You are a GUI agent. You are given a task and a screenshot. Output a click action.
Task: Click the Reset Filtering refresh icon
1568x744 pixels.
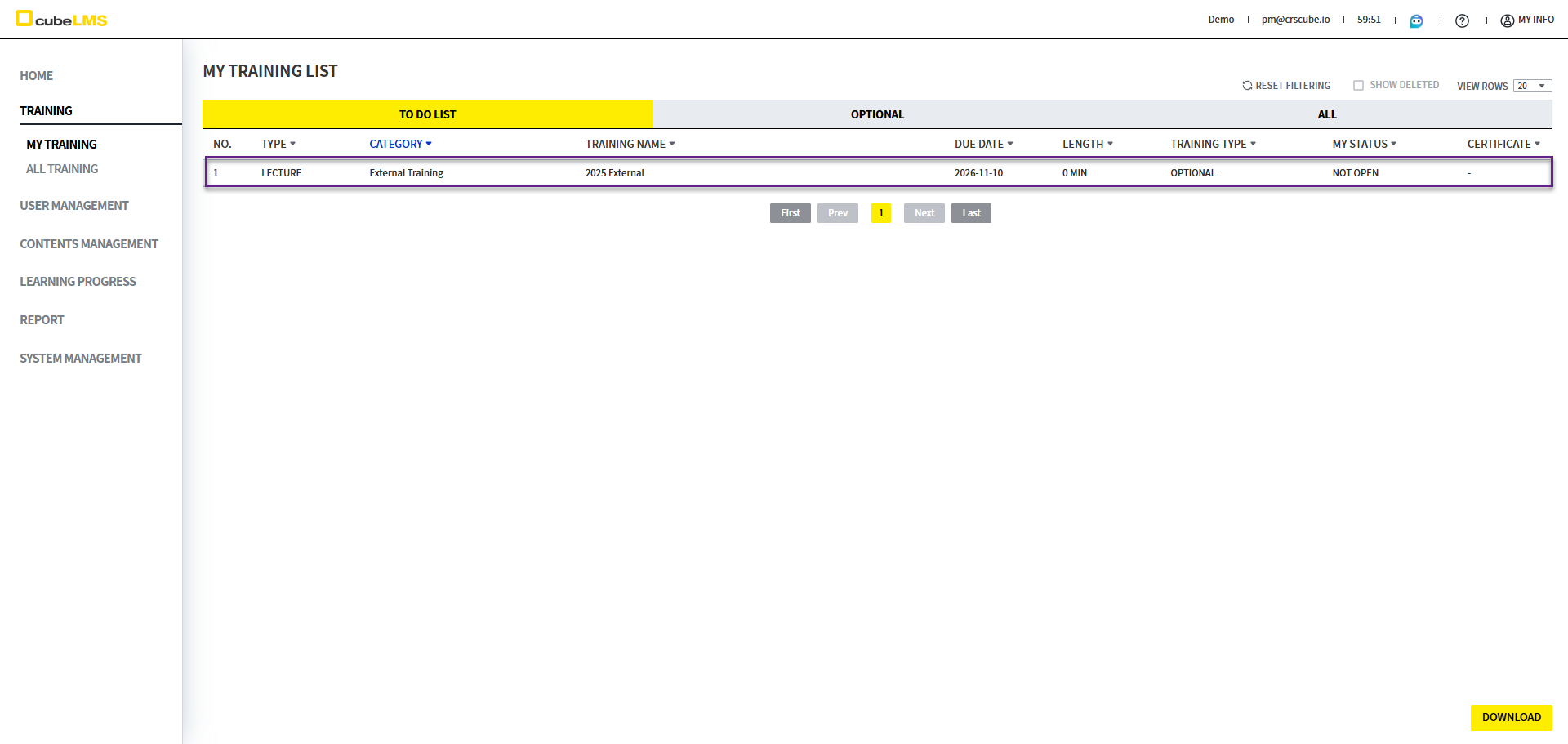coord(1247,86)
